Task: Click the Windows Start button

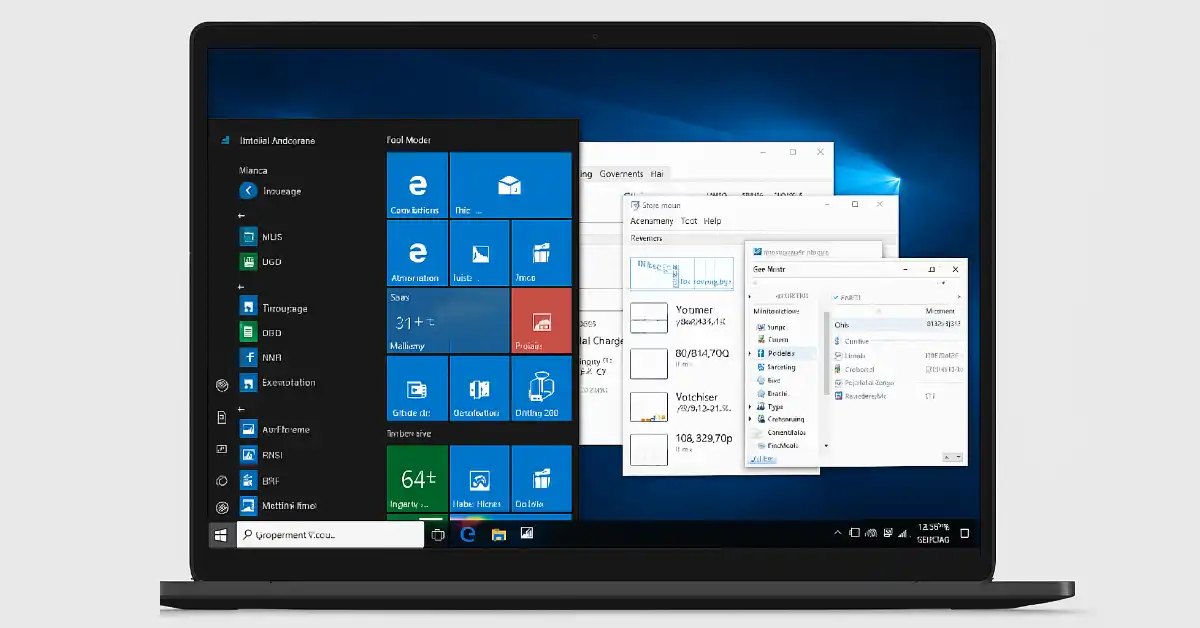Action: [220, 535]
